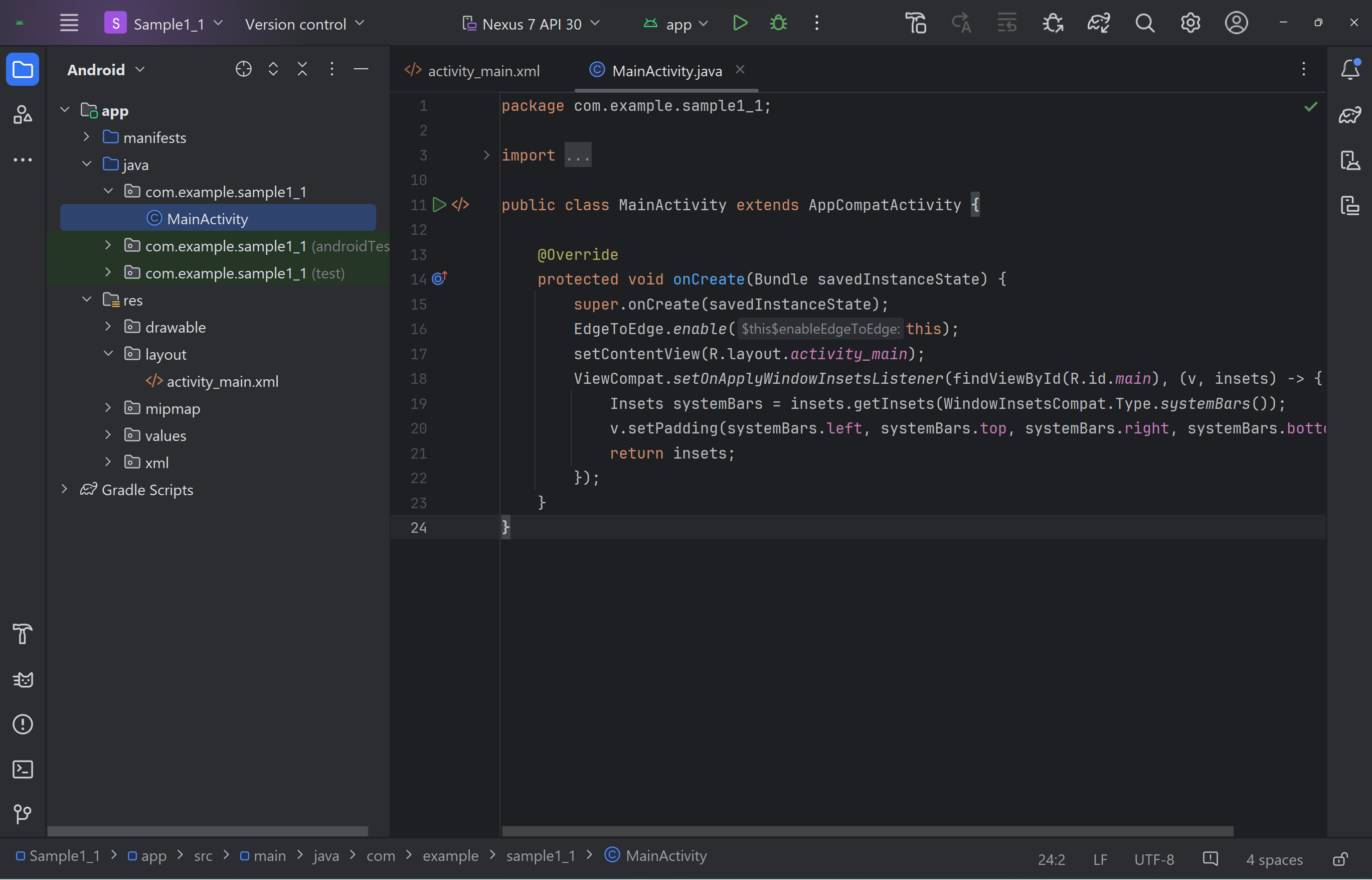The image size is (1372, 880).
Task: Change the LF line separator
Action: click(x=1100, y=859)
